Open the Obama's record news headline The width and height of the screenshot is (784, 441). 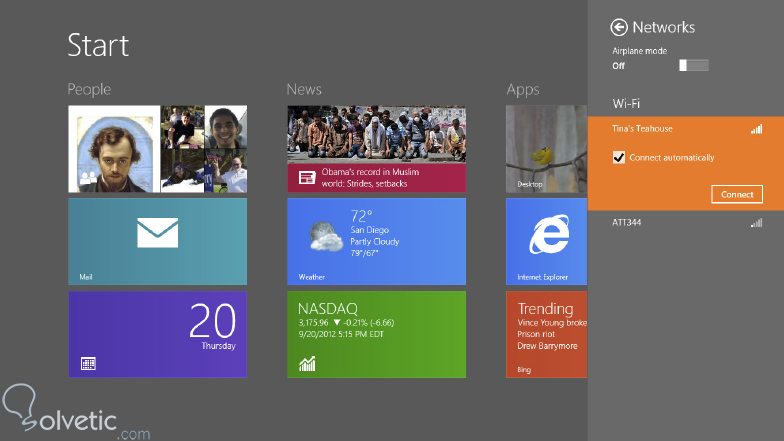370,178
